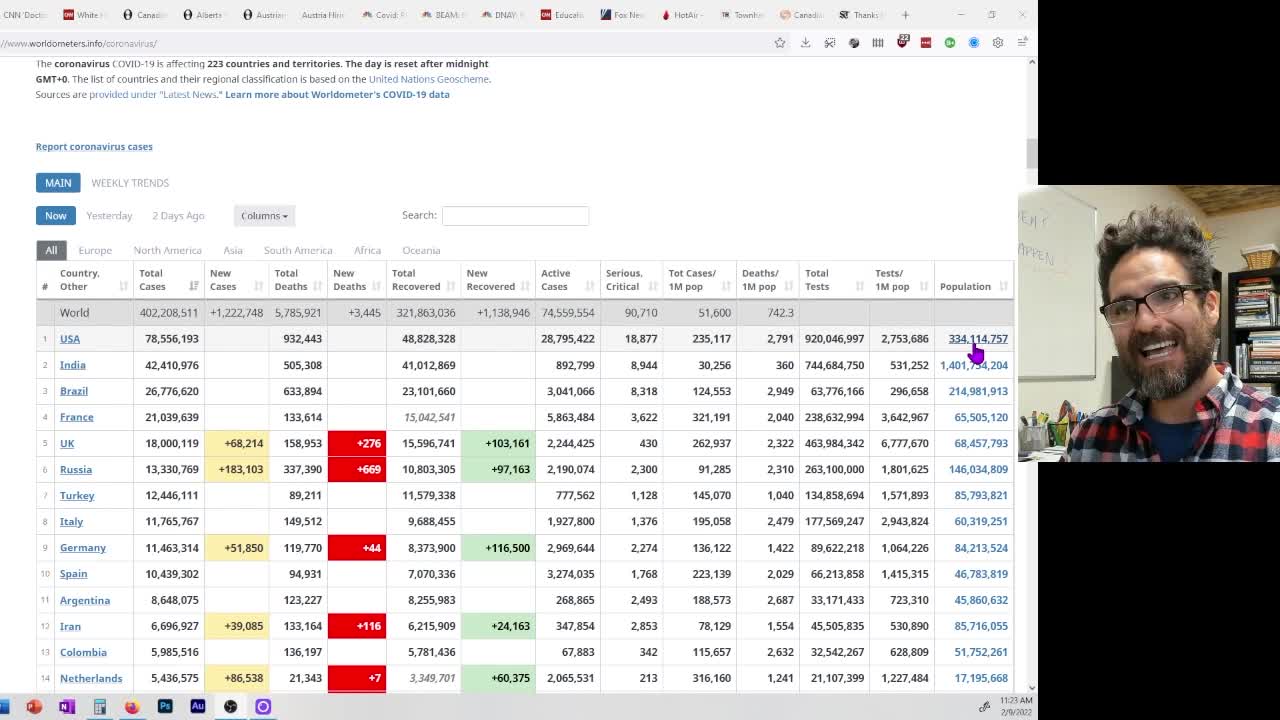
Task: Click the green circle extension icon
Action: coord(950,43)
